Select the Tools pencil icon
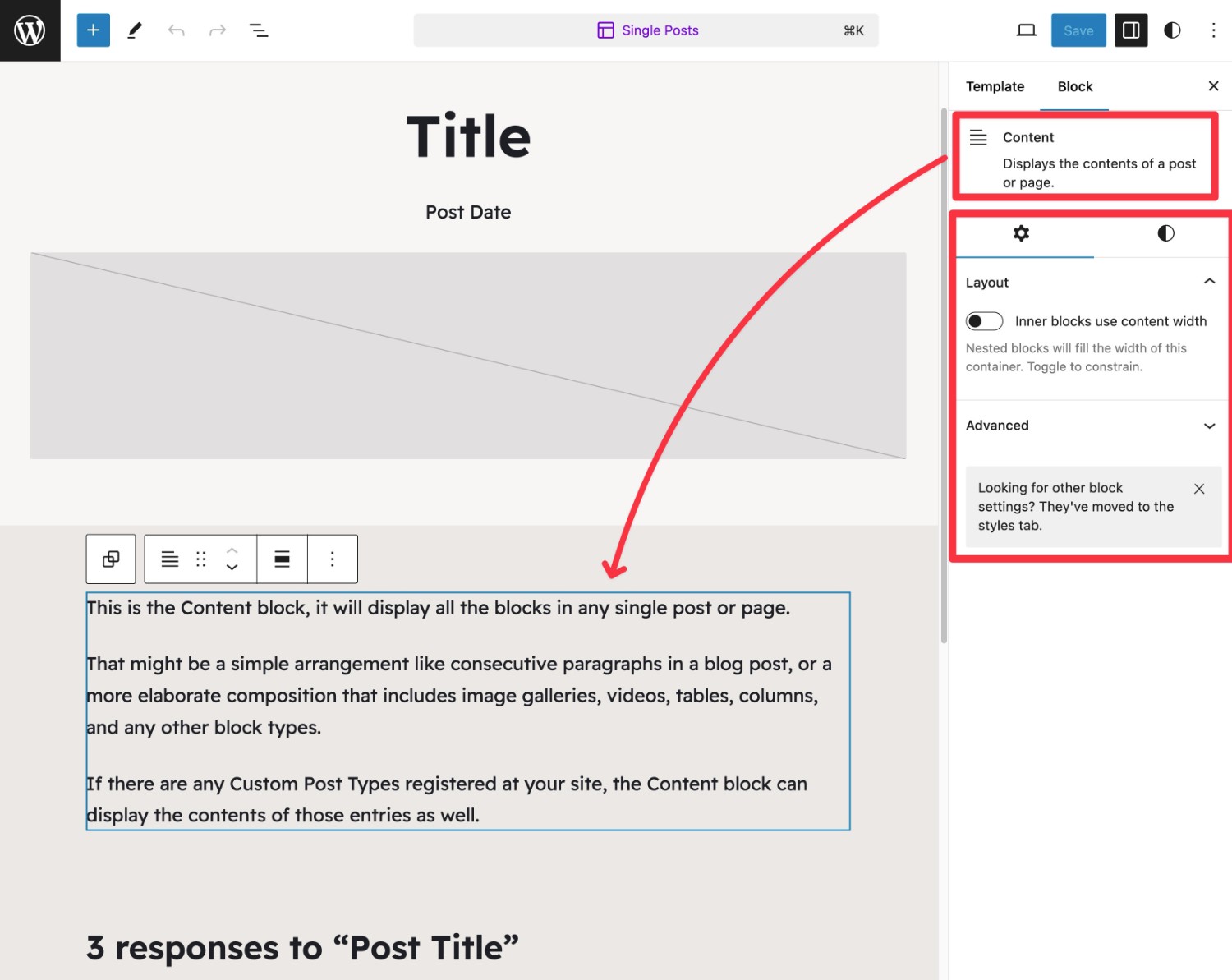The width and height of the screenshot is (1232, 980). (x=135, y=30)
